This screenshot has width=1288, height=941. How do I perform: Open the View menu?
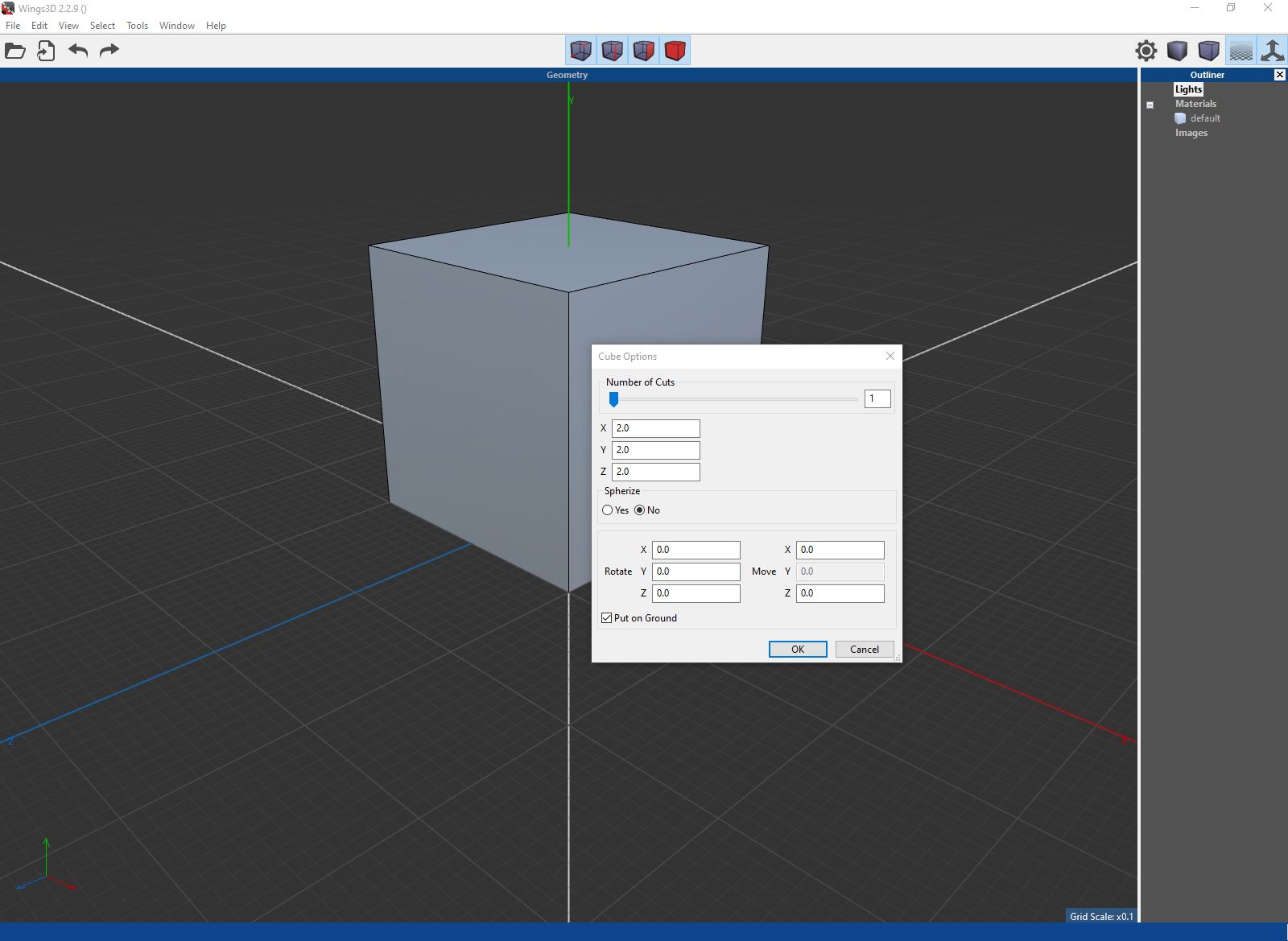[68, 26]
